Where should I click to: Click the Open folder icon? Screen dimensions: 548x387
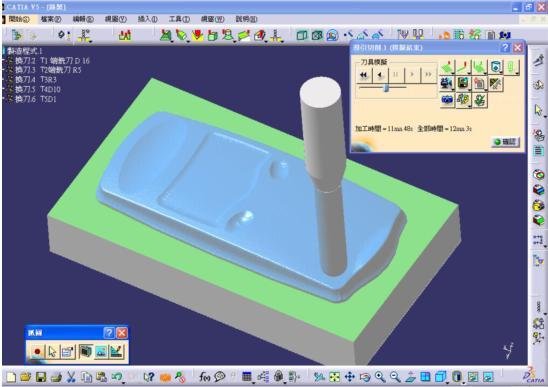click(x=26, y=377)
